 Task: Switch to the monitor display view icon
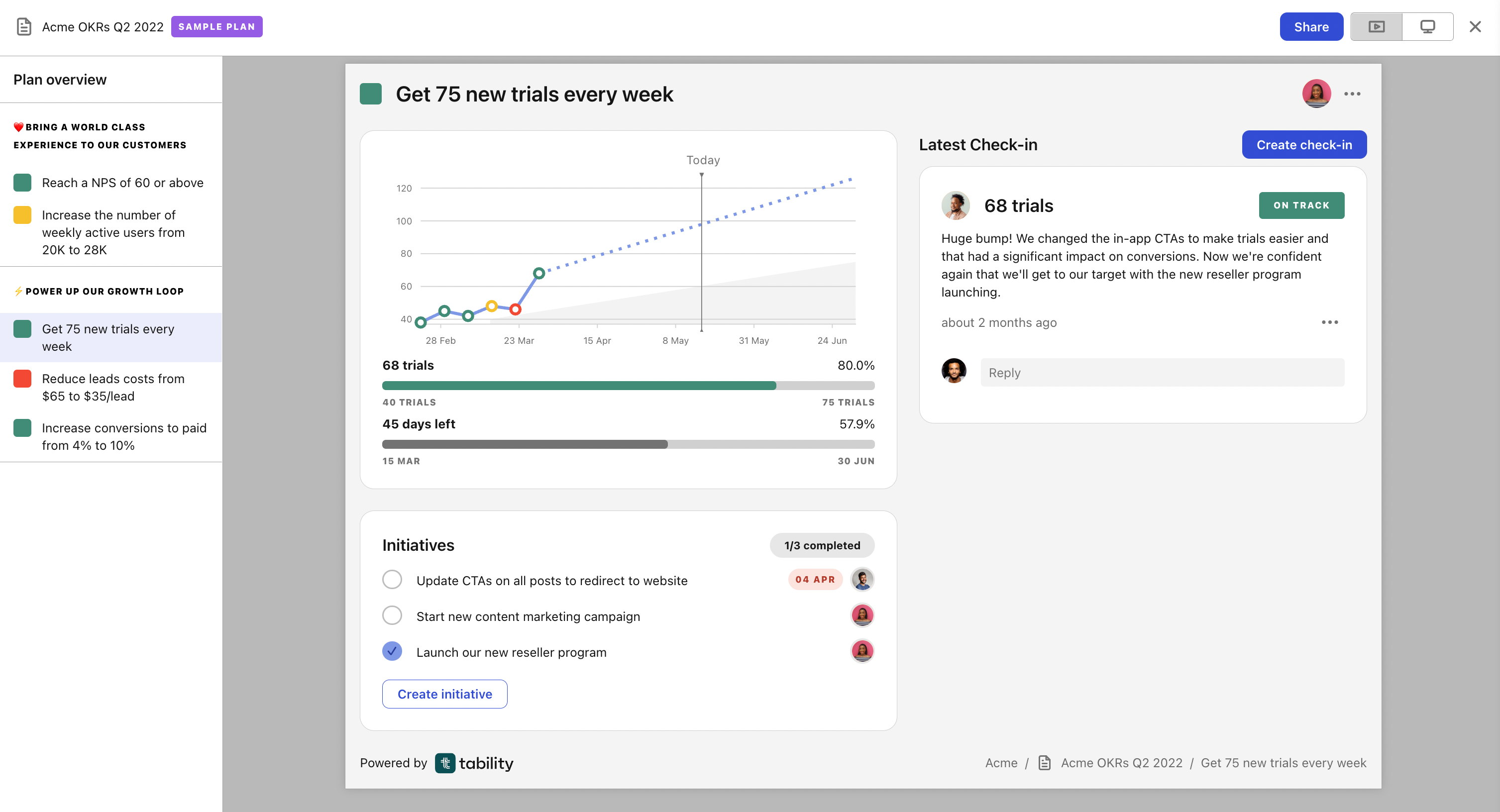[1427, 27]
